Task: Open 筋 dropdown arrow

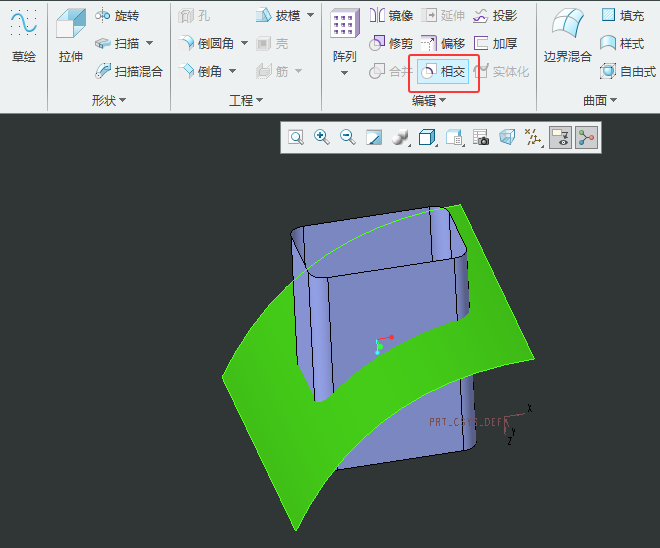Action: point(298,71)
